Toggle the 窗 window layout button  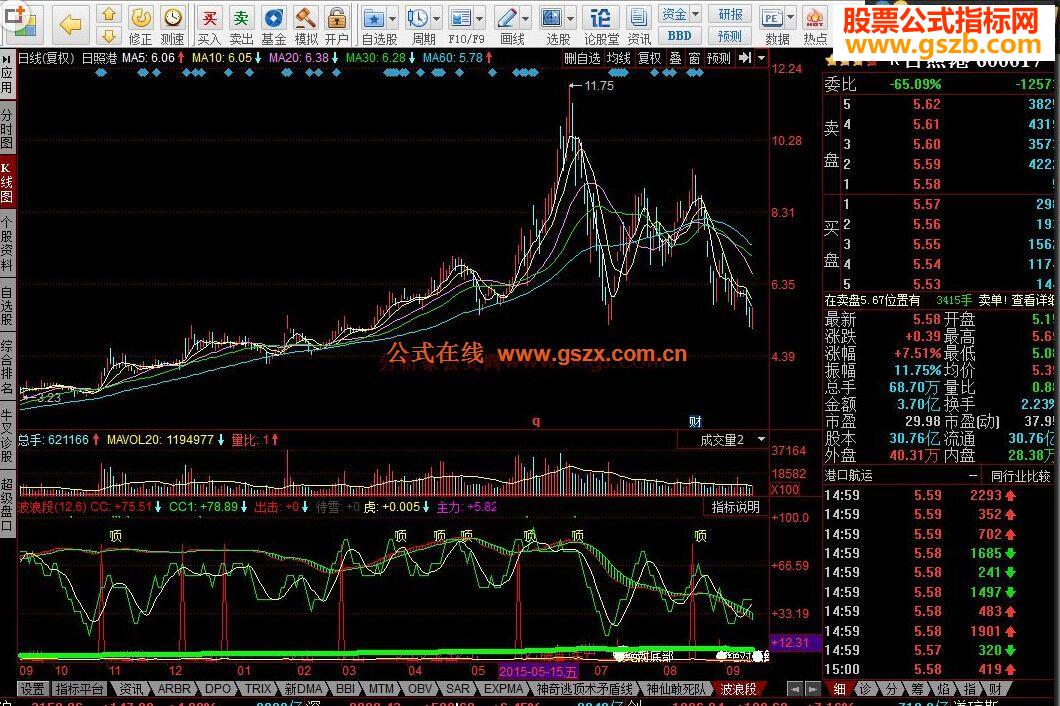694,59
